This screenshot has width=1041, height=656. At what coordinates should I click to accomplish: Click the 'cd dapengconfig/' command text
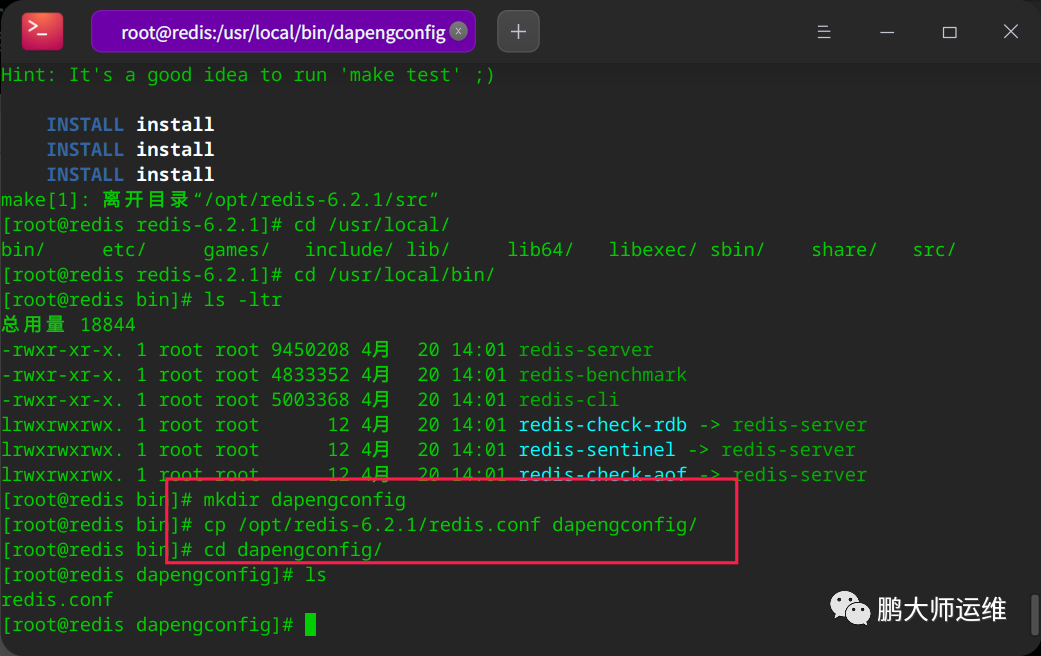click(x=293, y=550)
